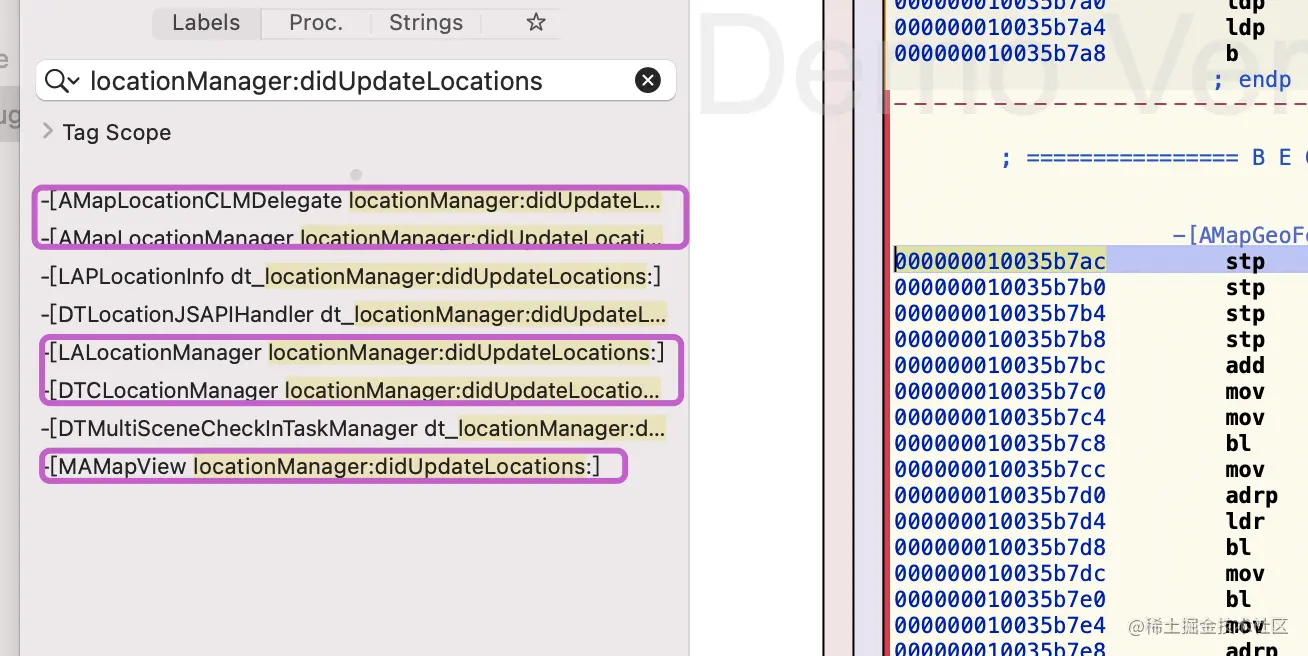Screen dimensions: 1308x656
Task: Select DTCLocationManager locationManager entry
Action: coord(351,390)
